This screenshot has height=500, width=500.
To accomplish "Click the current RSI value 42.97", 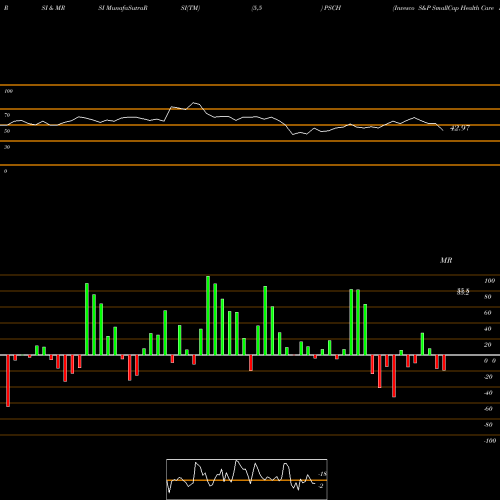I will [x=460, y=128].
